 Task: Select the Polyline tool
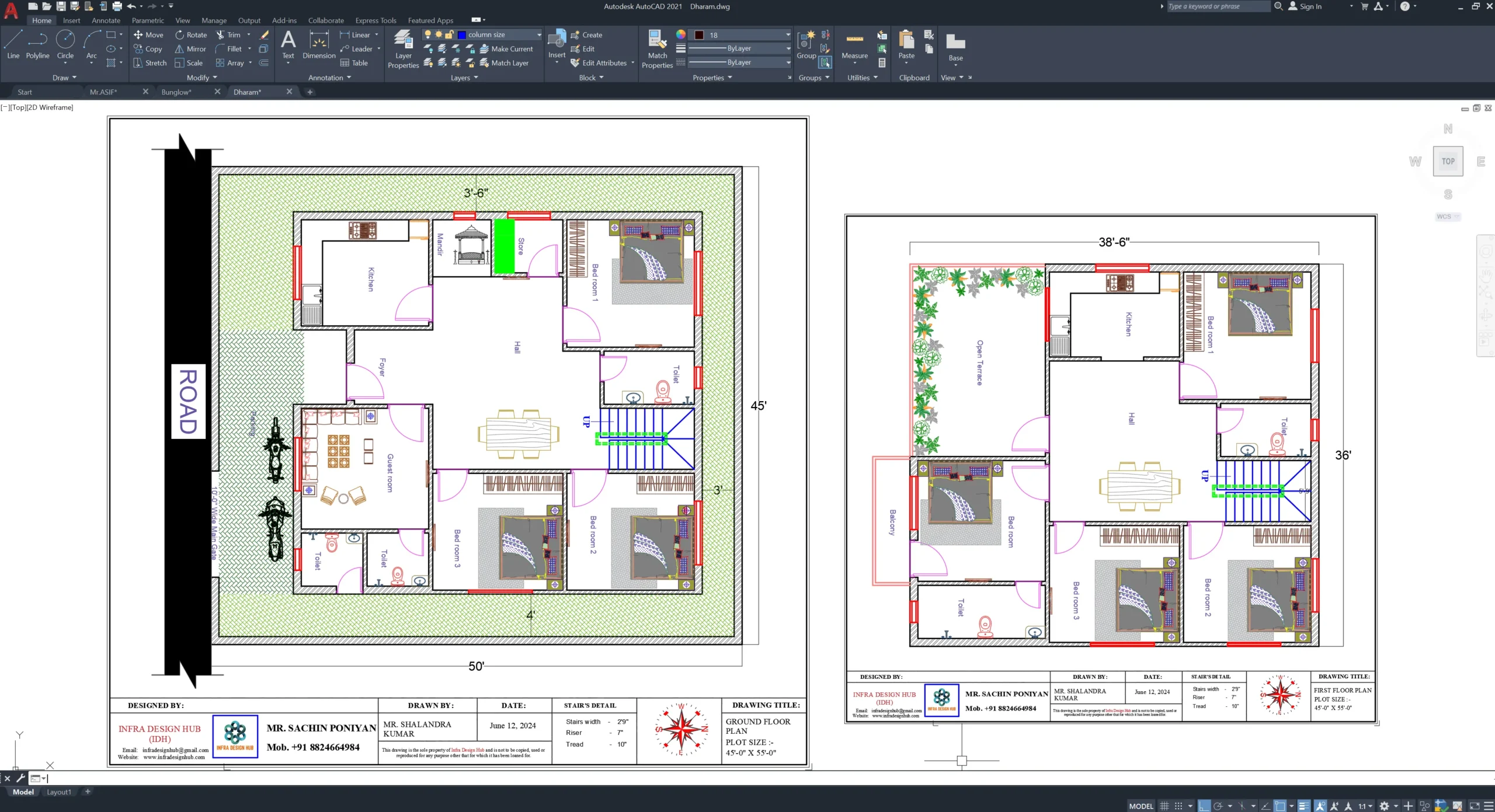coord(37,44)
